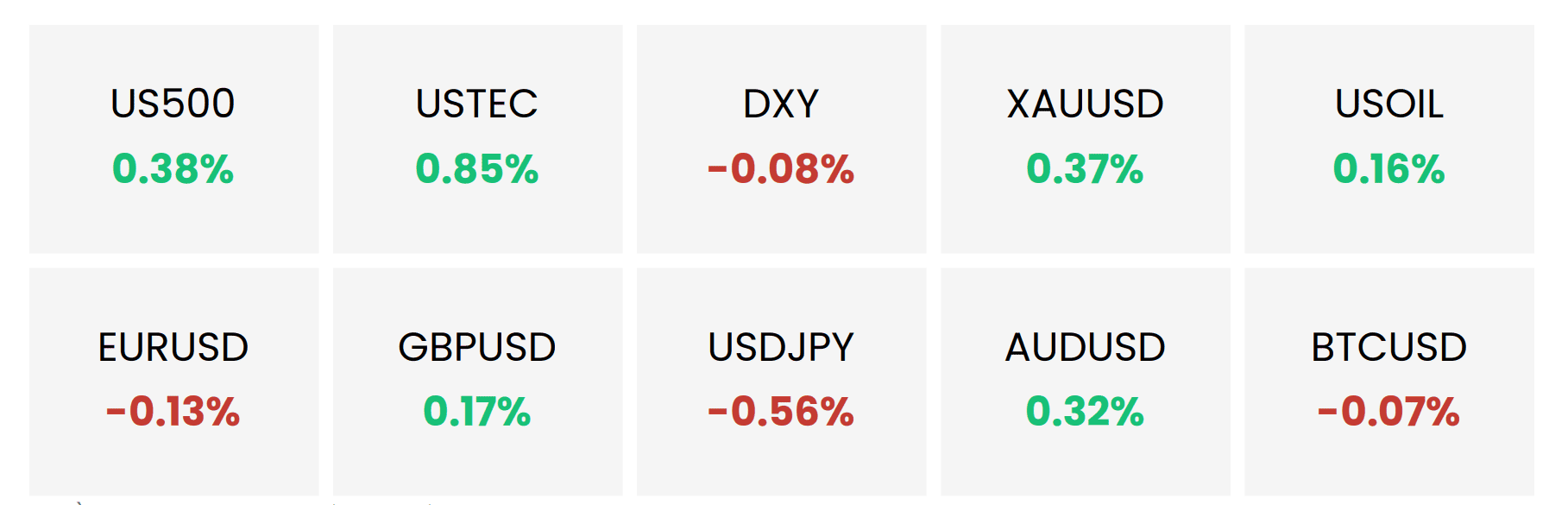The image size is (1568, 505).
Task: Open the XAUUSD gold card
Action: pos(1085,139)
